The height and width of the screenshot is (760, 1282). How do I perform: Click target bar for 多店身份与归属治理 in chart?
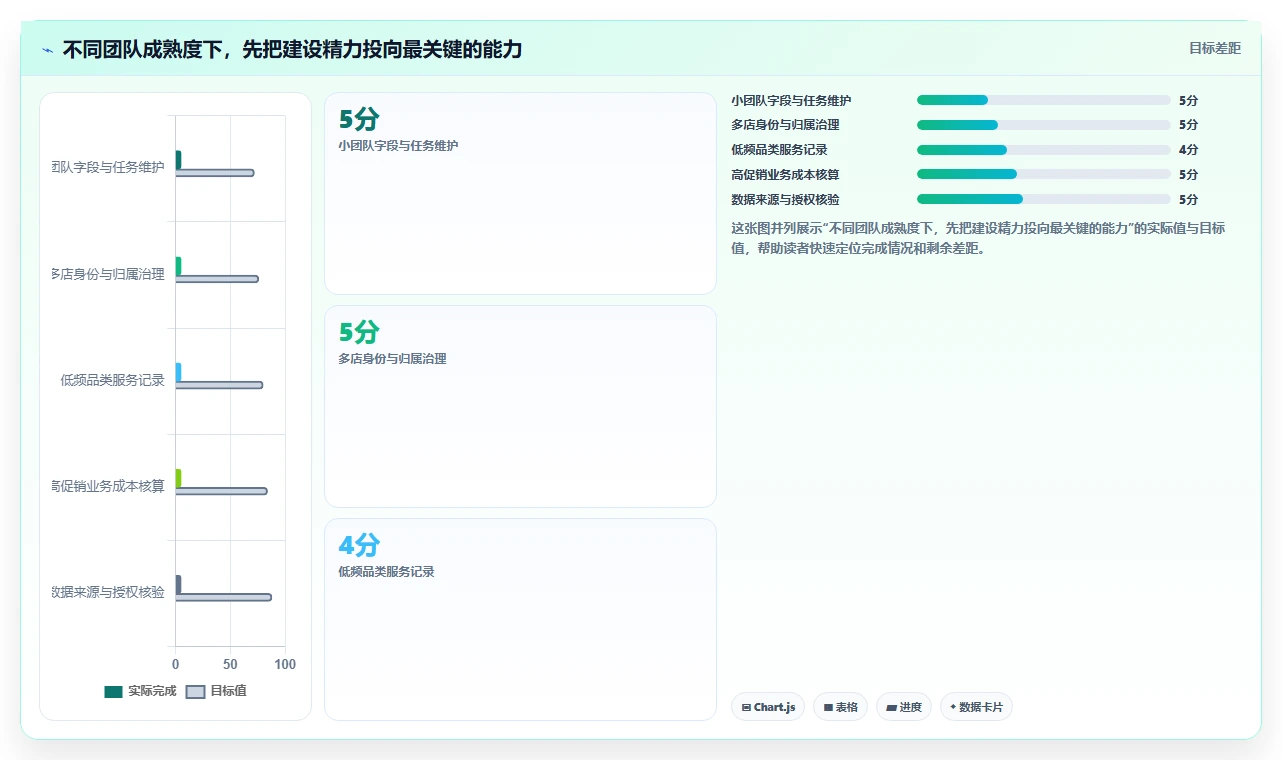(x=217, y=279)
